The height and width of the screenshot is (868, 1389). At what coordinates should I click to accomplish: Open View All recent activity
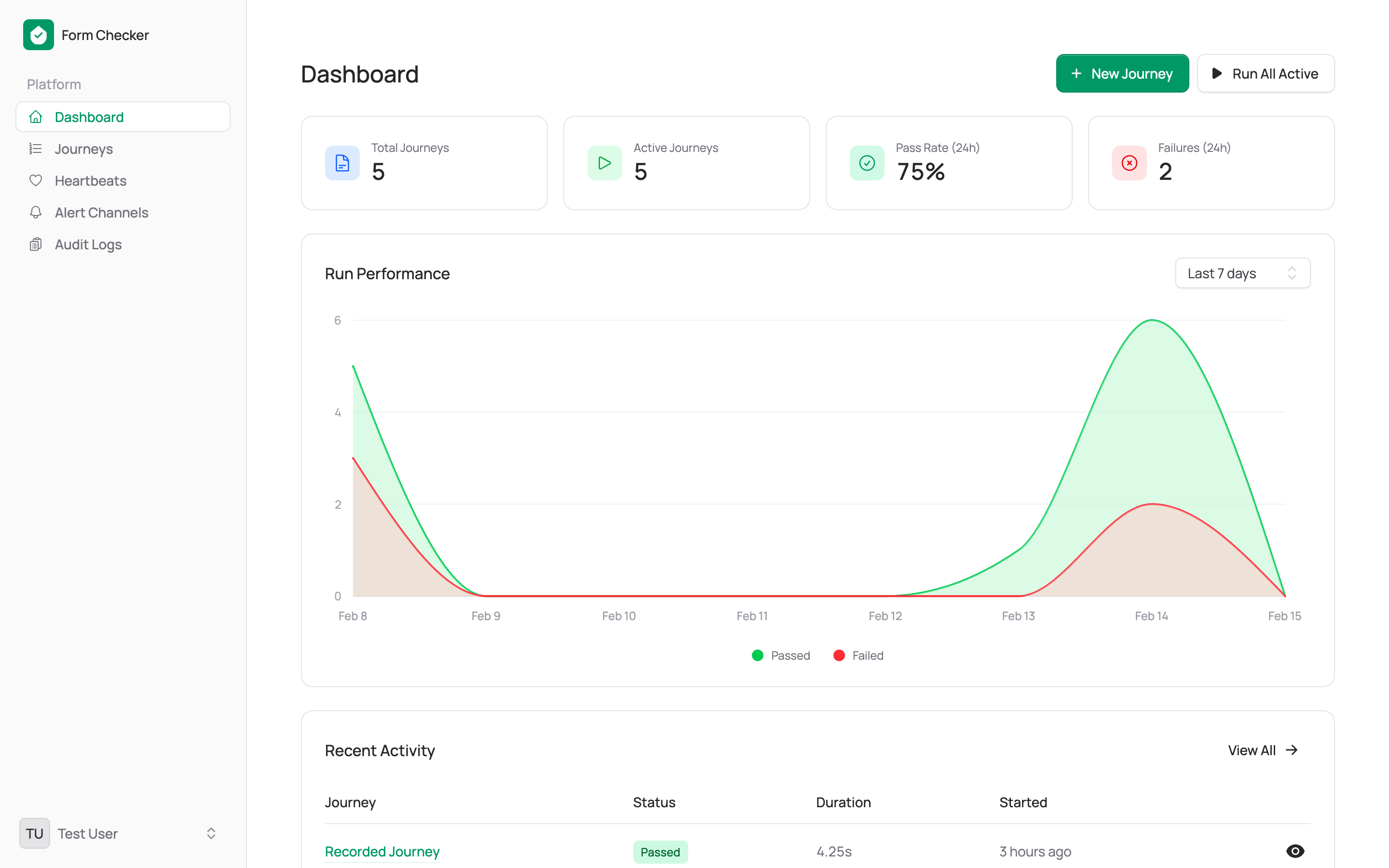tap(1262, 750)
